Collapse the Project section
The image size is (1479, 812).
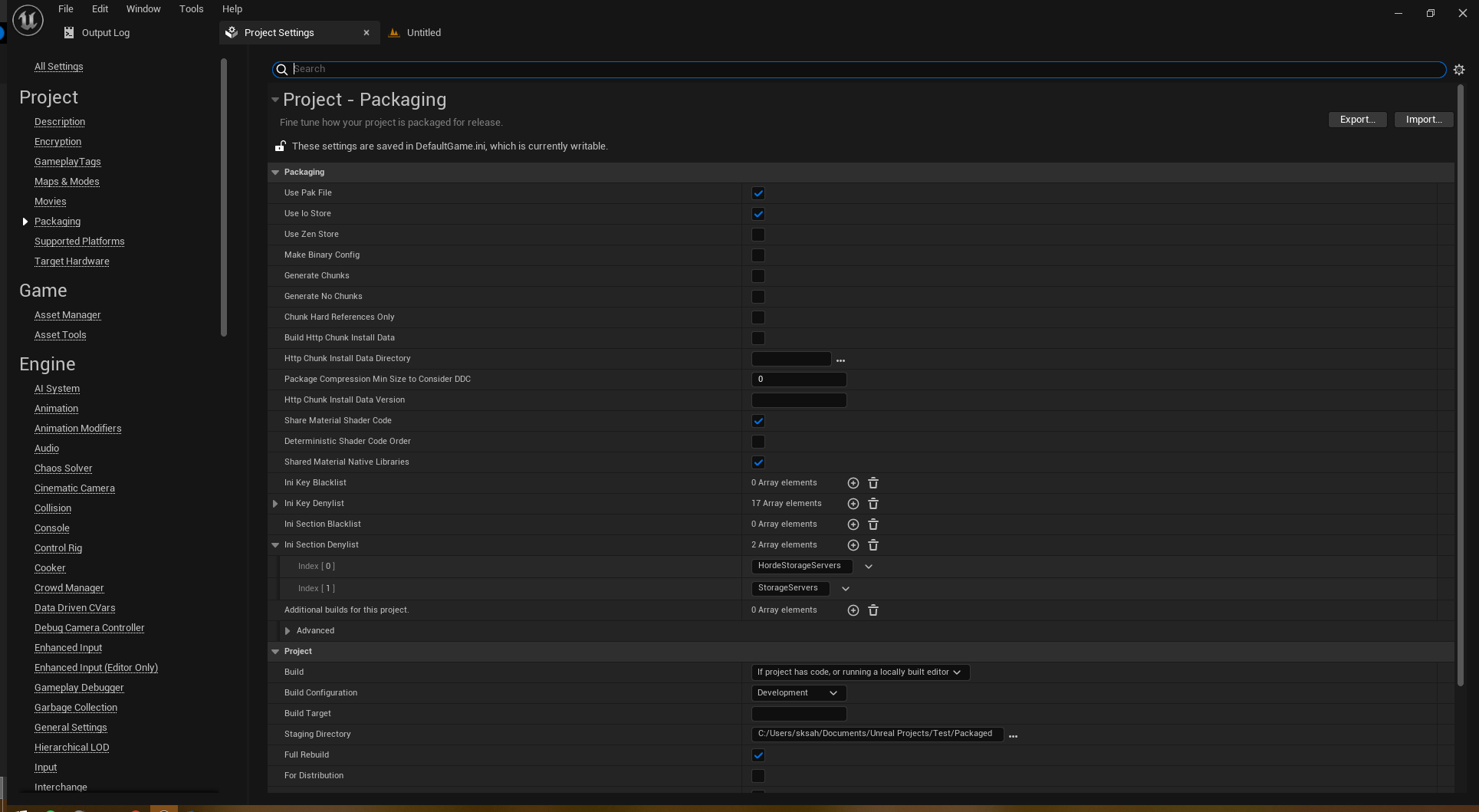[x=275, y=652]
